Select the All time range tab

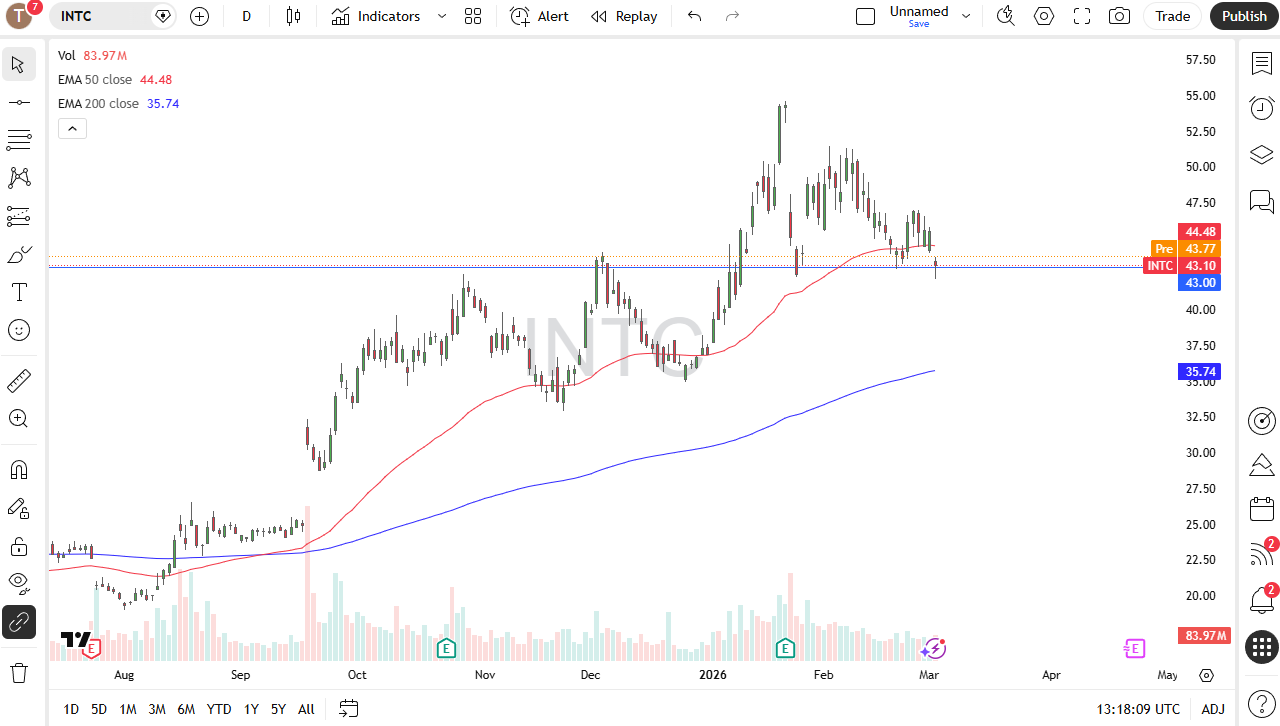pos(306,709)
